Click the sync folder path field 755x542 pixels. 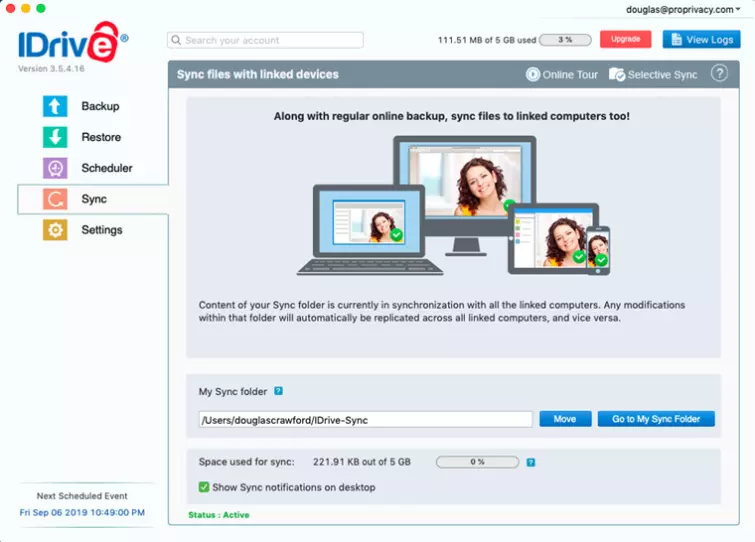point(365,420)
